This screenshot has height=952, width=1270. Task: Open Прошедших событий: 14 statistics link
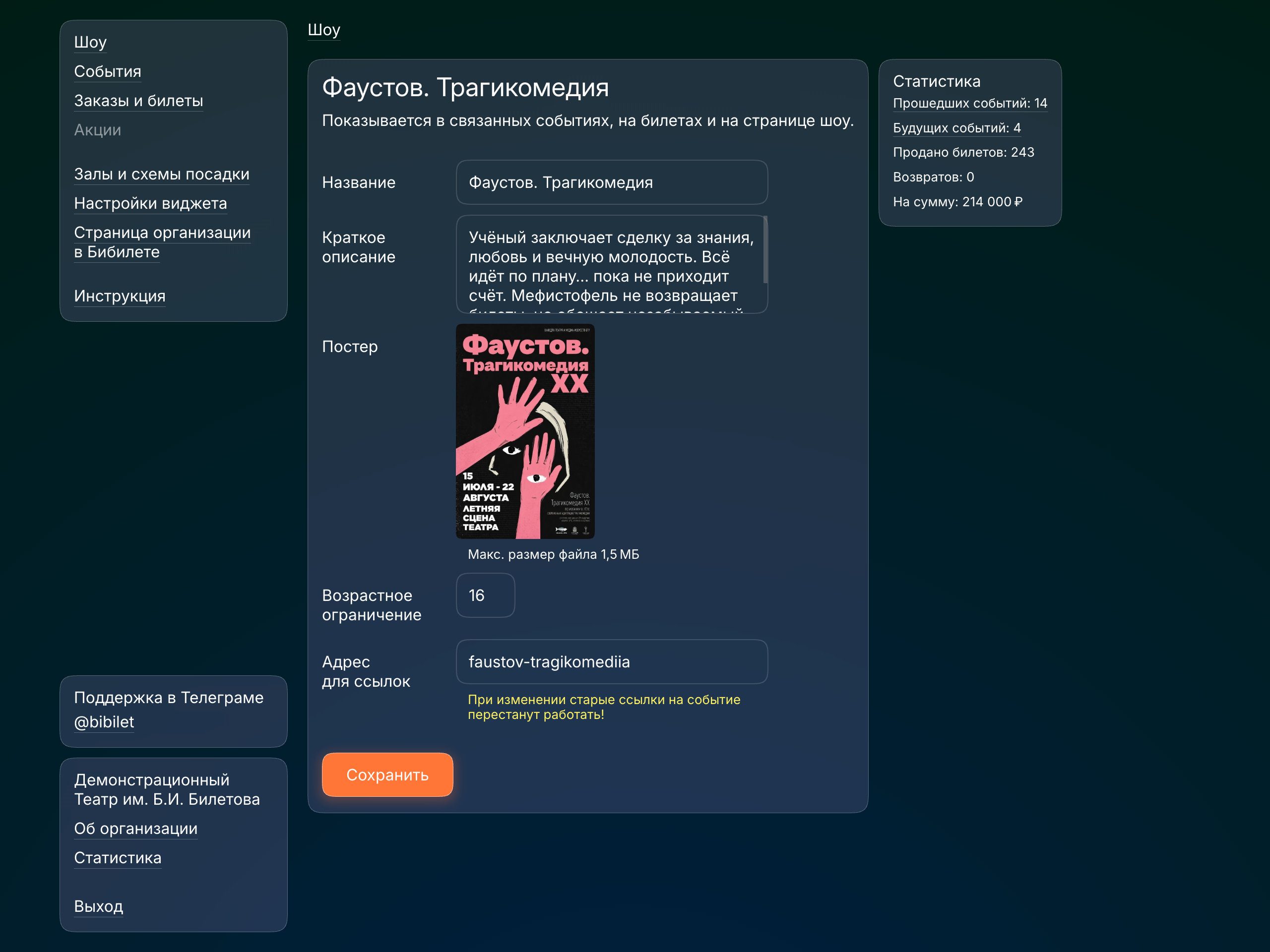[970, 104]
